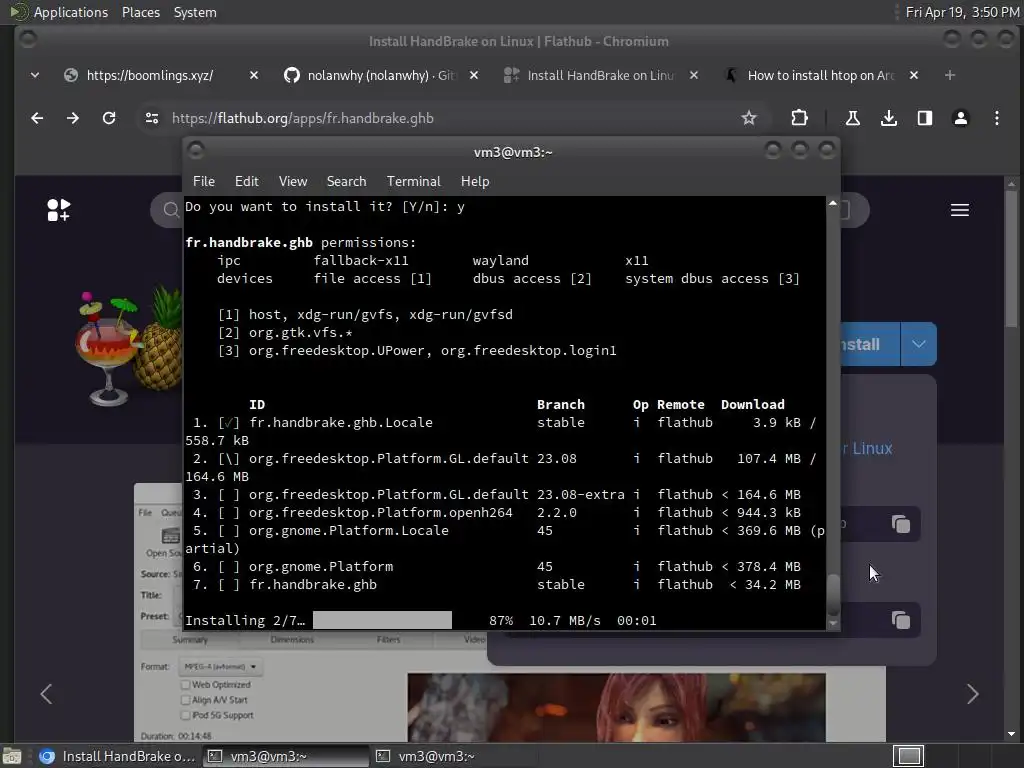Open Chromium profile avatar icon

click(961, 118)
